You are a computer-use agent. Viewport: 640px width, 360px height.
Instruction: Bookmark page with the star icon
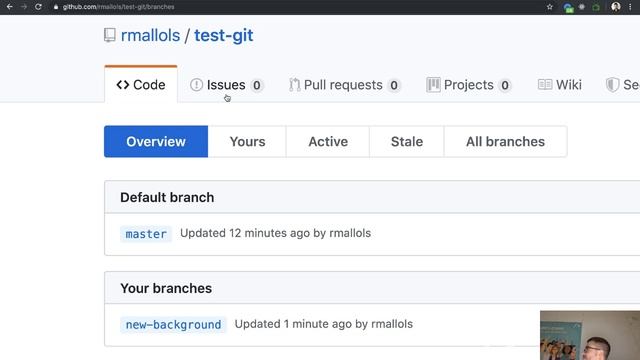point(550,7)
